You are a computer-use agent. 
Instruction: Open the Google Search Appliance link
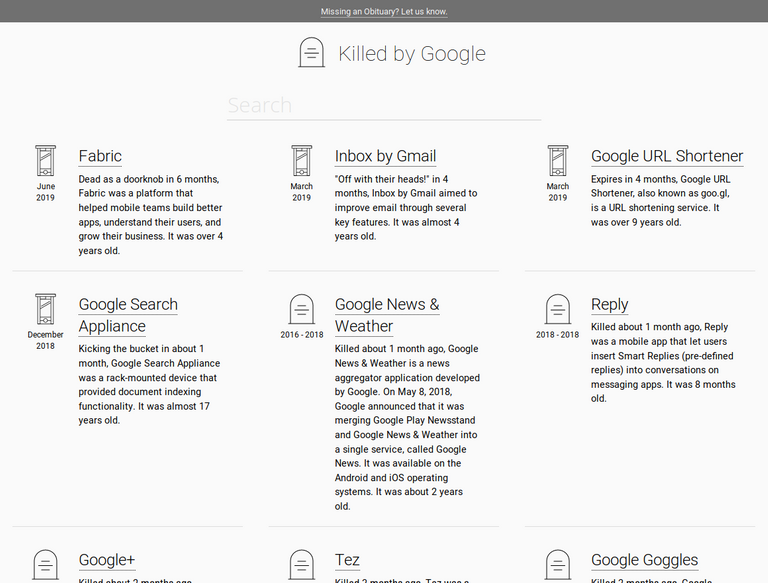coord(128,315)
